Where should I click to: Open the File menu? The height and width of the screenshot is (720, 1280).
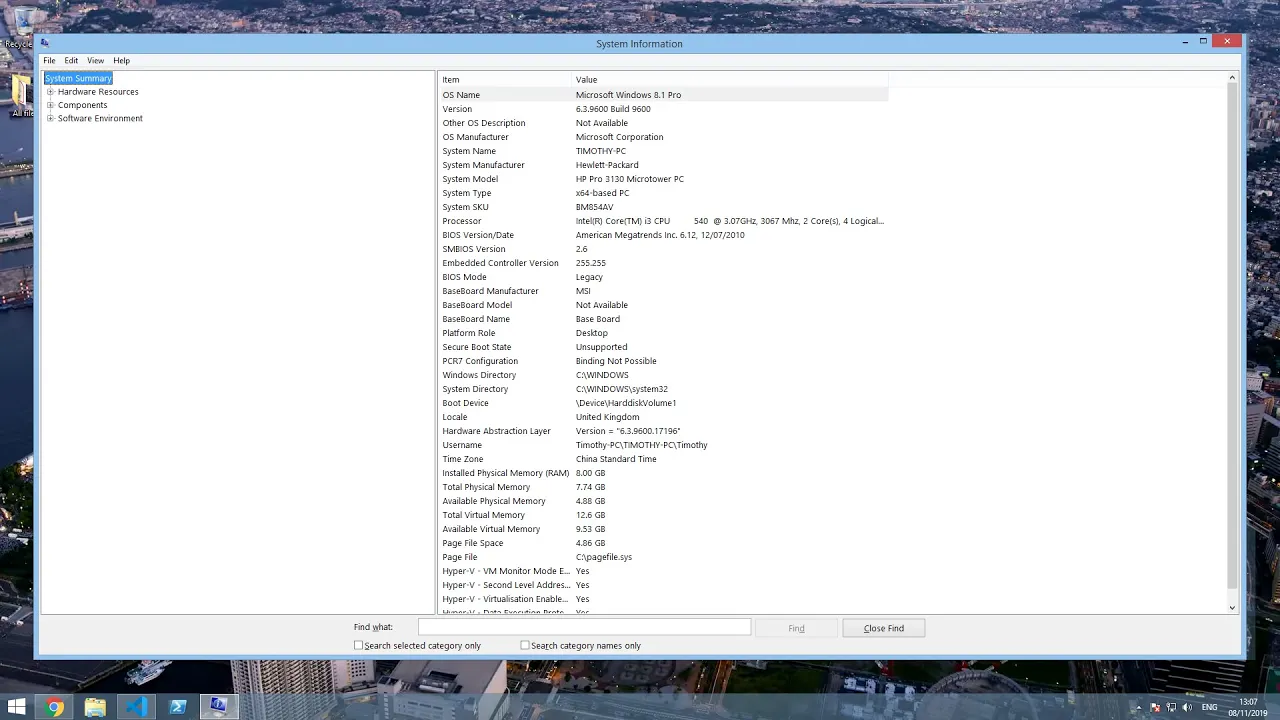click(x=49, y=60)
